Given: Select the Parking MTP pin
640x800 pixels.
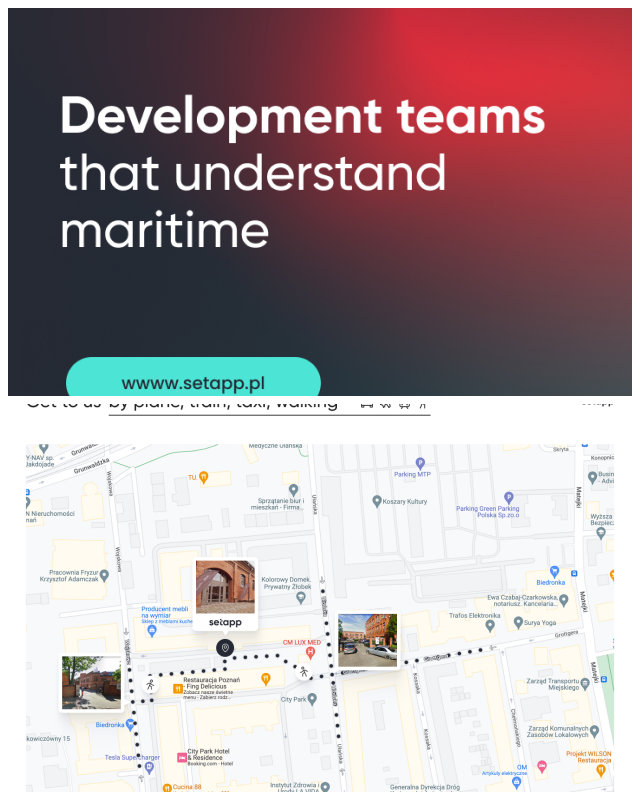Looking at the screenshot, I should [x=420, y=463].
